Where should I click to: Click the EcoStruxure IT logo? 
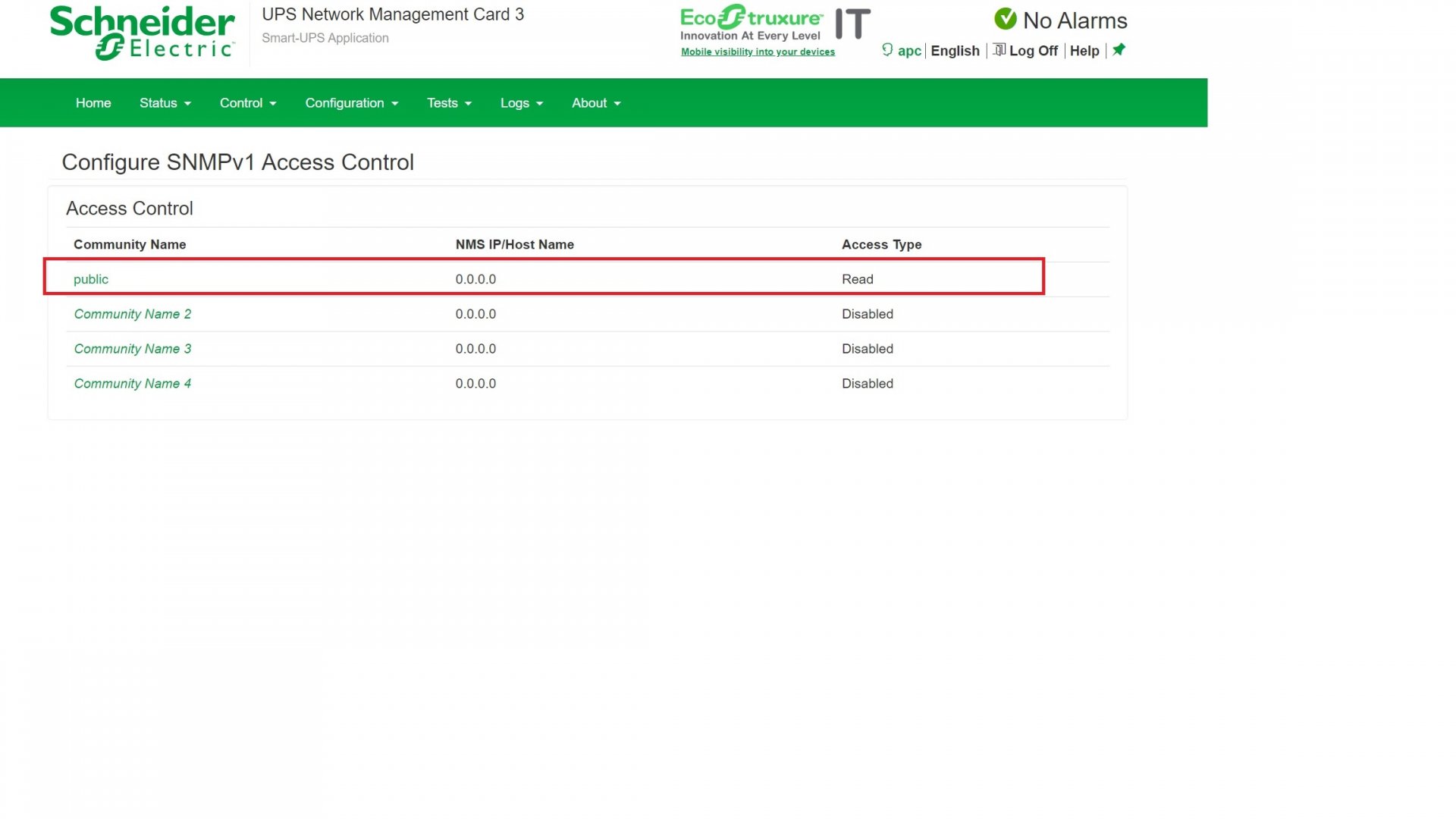[774, 24]
